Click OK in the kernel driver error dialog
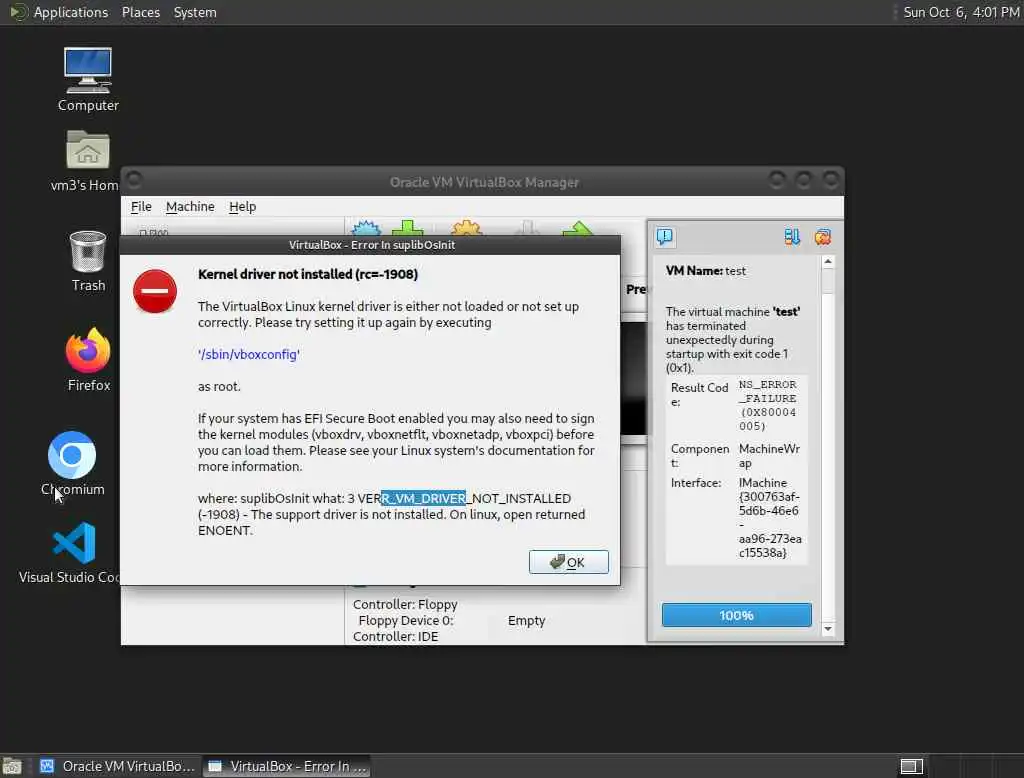This screenshot has width=1024, height=778. [569, 562]
